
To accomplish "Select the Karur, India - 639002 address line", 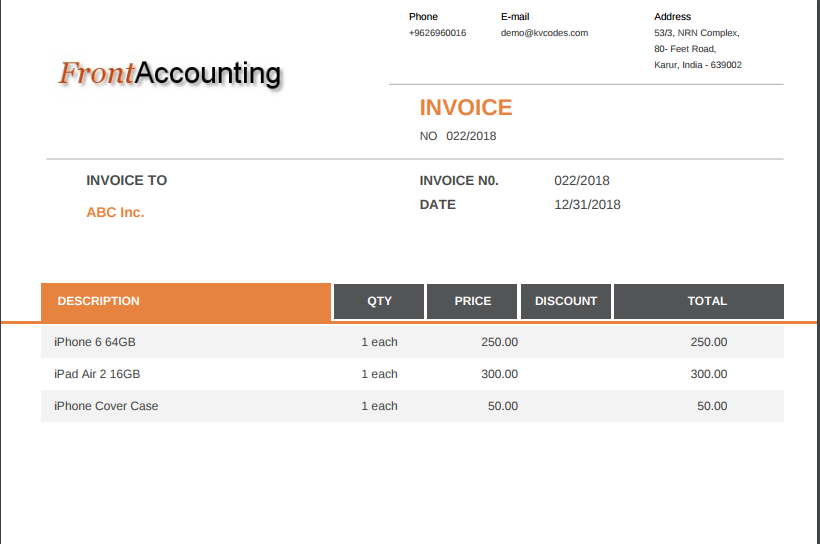I will click(x=698, y=65).
